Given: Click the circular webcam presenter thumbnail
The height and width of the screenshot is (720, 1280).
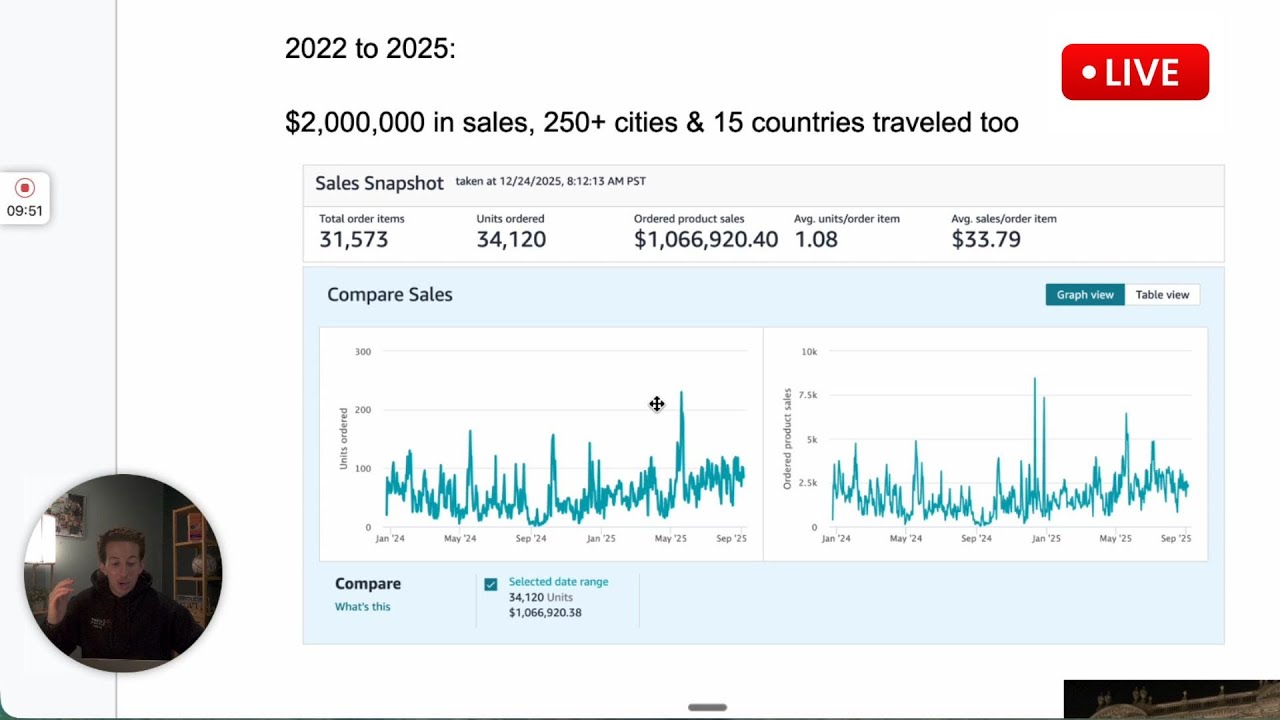Looking at the screenshot, I should point(122,573).
